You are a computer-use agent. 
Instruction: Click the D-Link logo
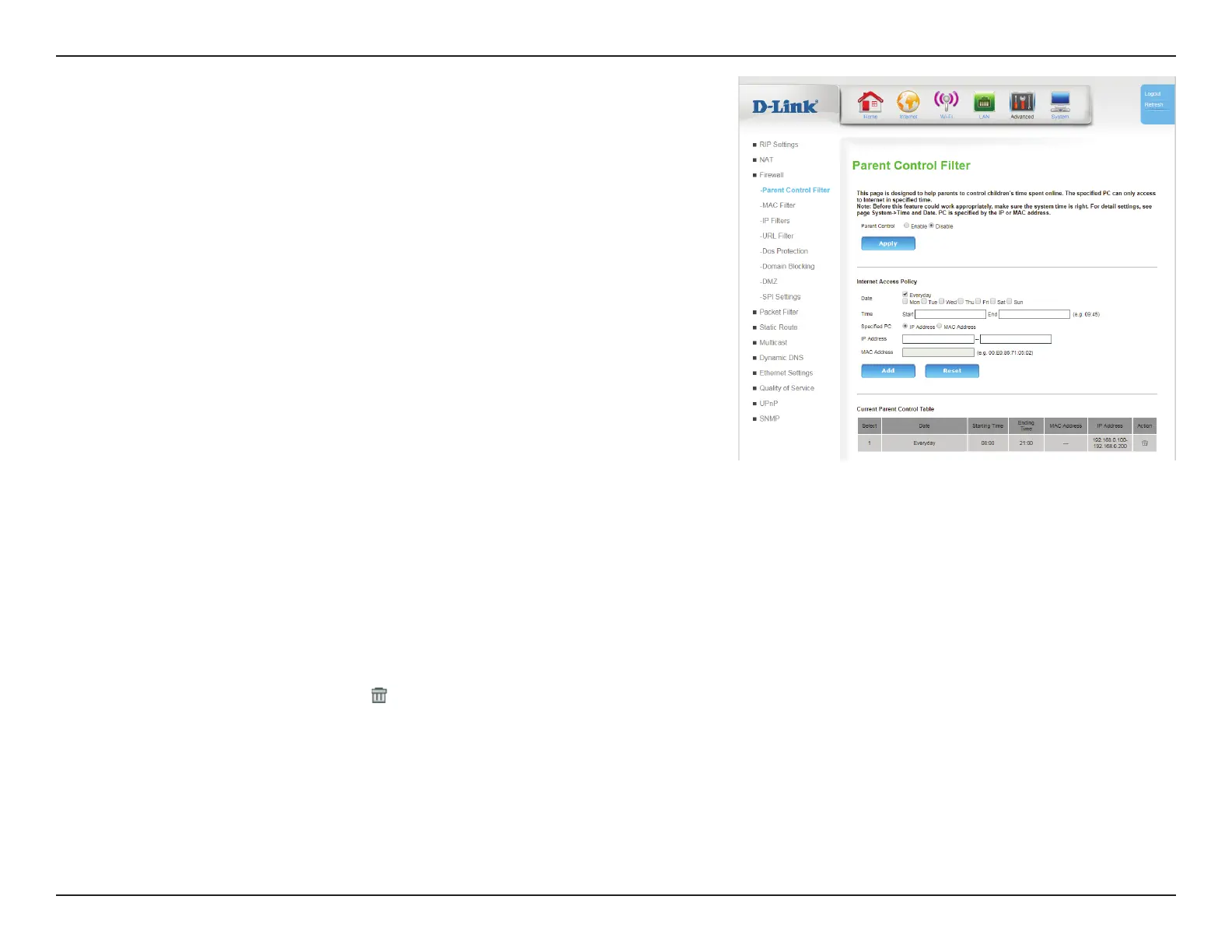(x=785, y=107)
